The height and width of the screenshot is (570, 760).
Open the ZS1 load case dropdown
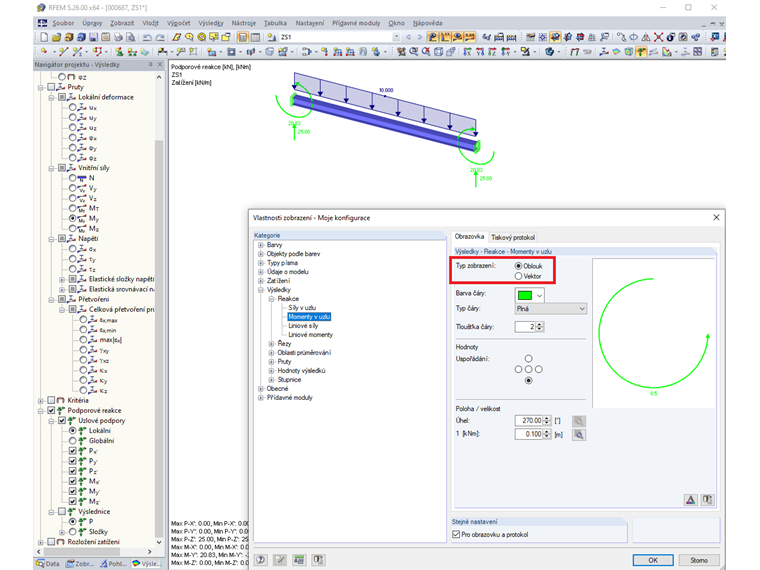click(x=396, y=37)
